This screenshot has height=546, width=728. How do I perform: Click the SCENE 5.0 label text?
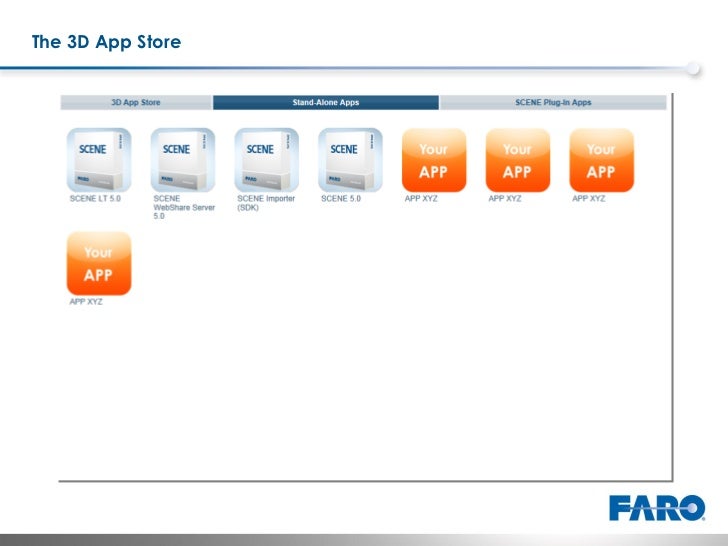point(341,198)
